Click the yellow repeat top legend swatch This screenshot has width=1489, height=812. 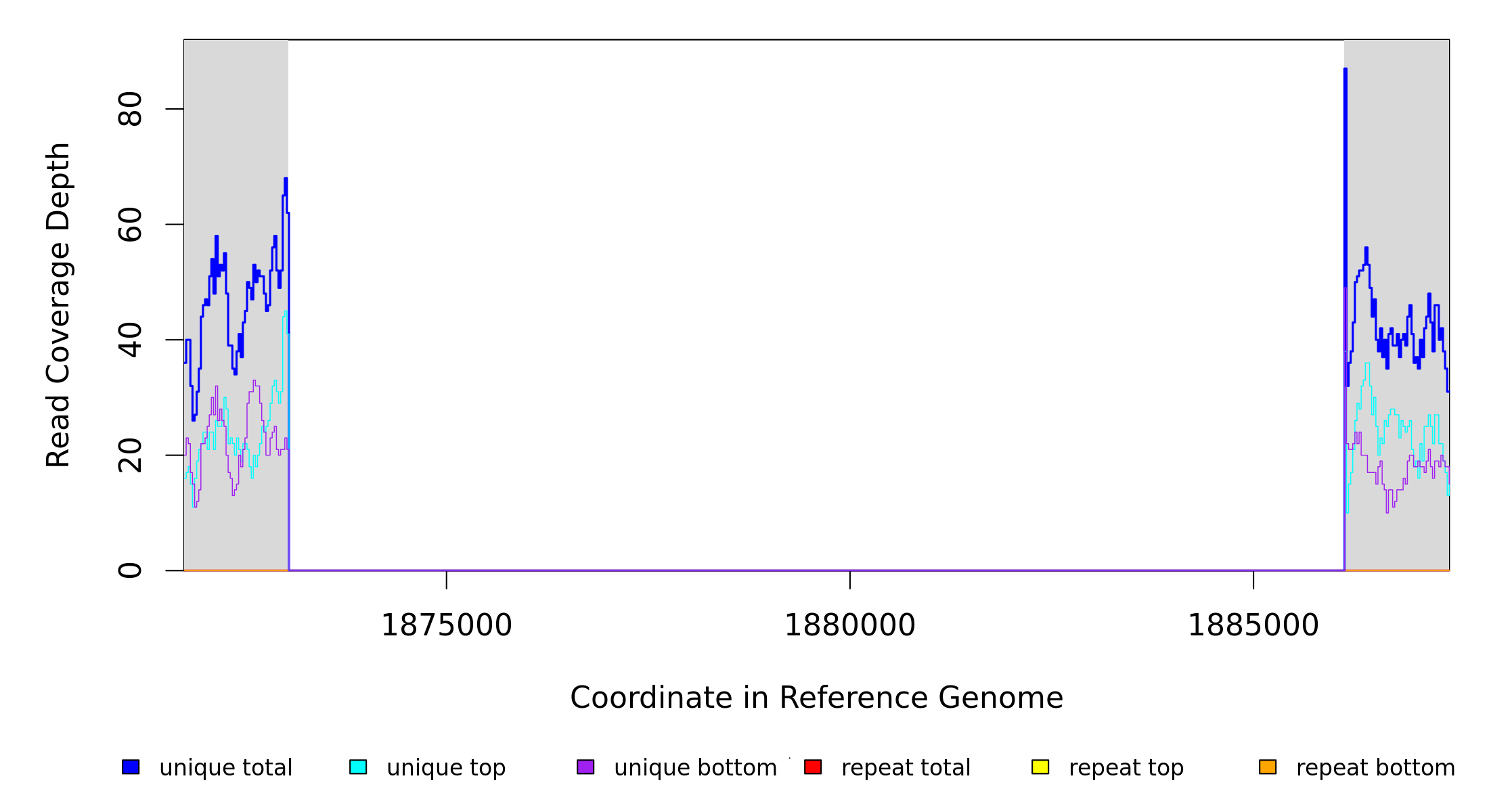[x=1040, y=767]
